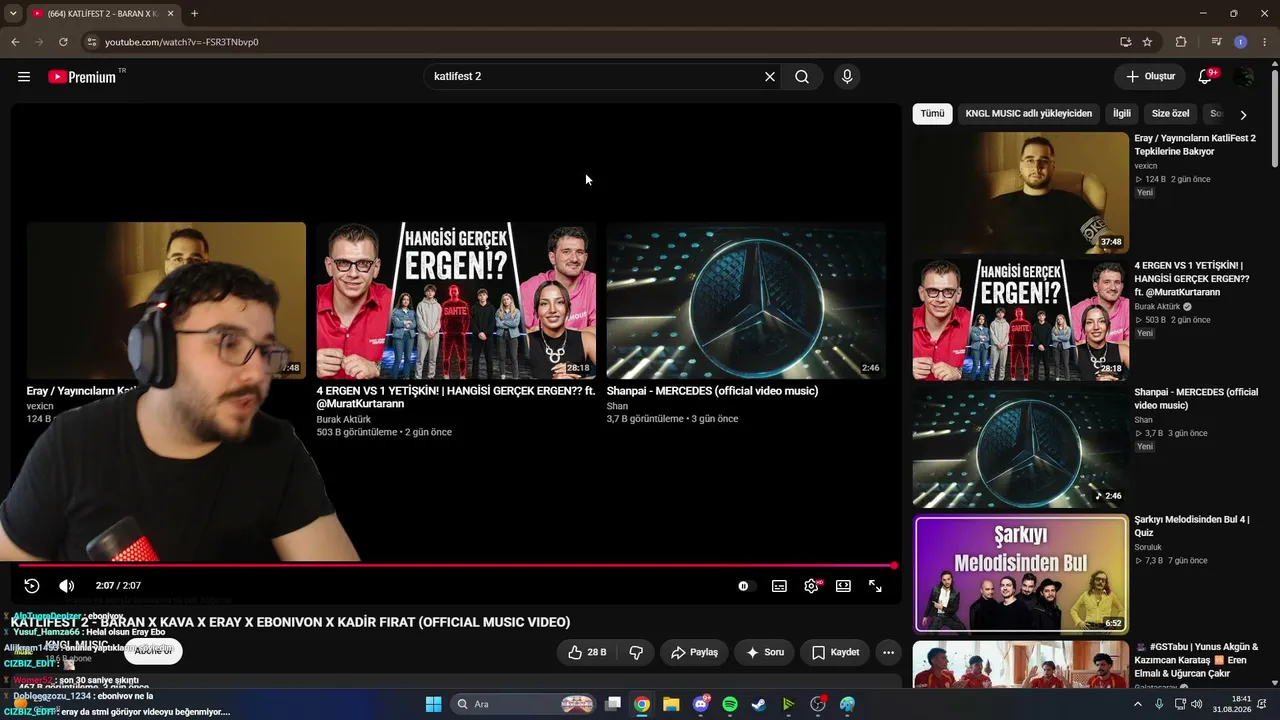
Task: Clear the search box text
Action: coord(770,77)
